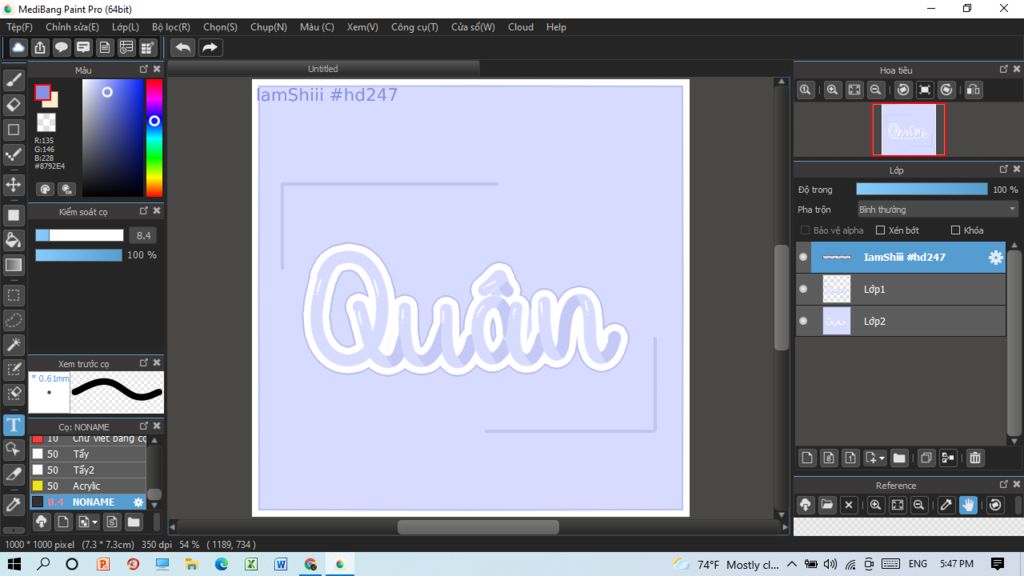Toggle the Bảo vệ alpha checkbox
Screen dimensions: 1024x576
point(805,230)
